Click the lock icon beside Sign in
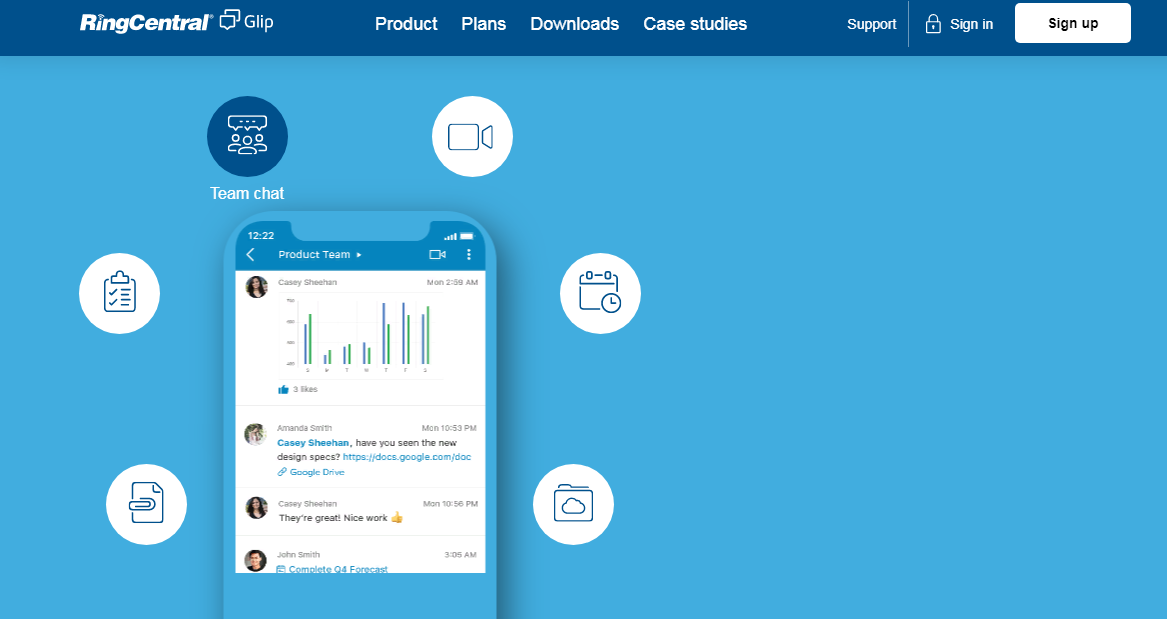Image resolution: width=1167 pixels, height=619 pixels. pyautogui.click(x=933, y=24)
